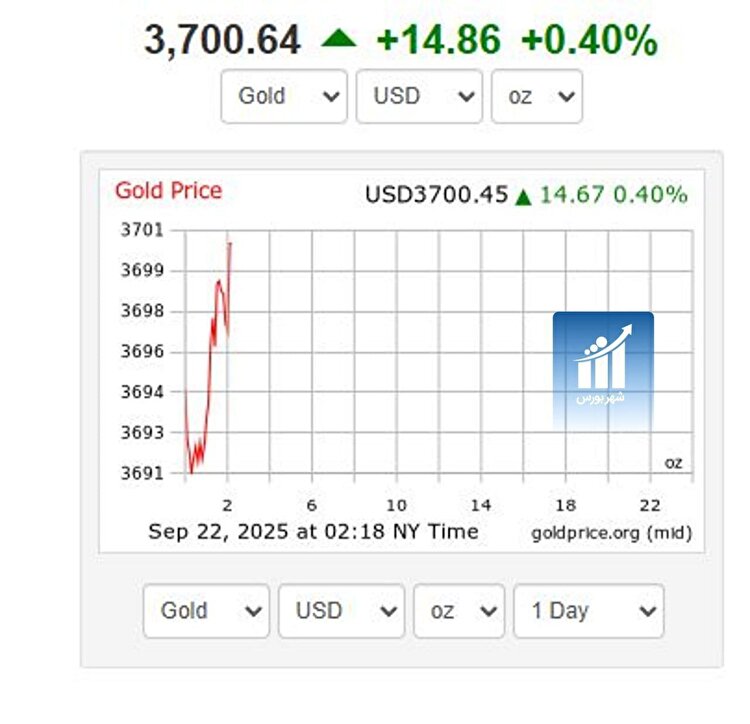Open the 1 Day time range dropdown

[x=589, y=611]
